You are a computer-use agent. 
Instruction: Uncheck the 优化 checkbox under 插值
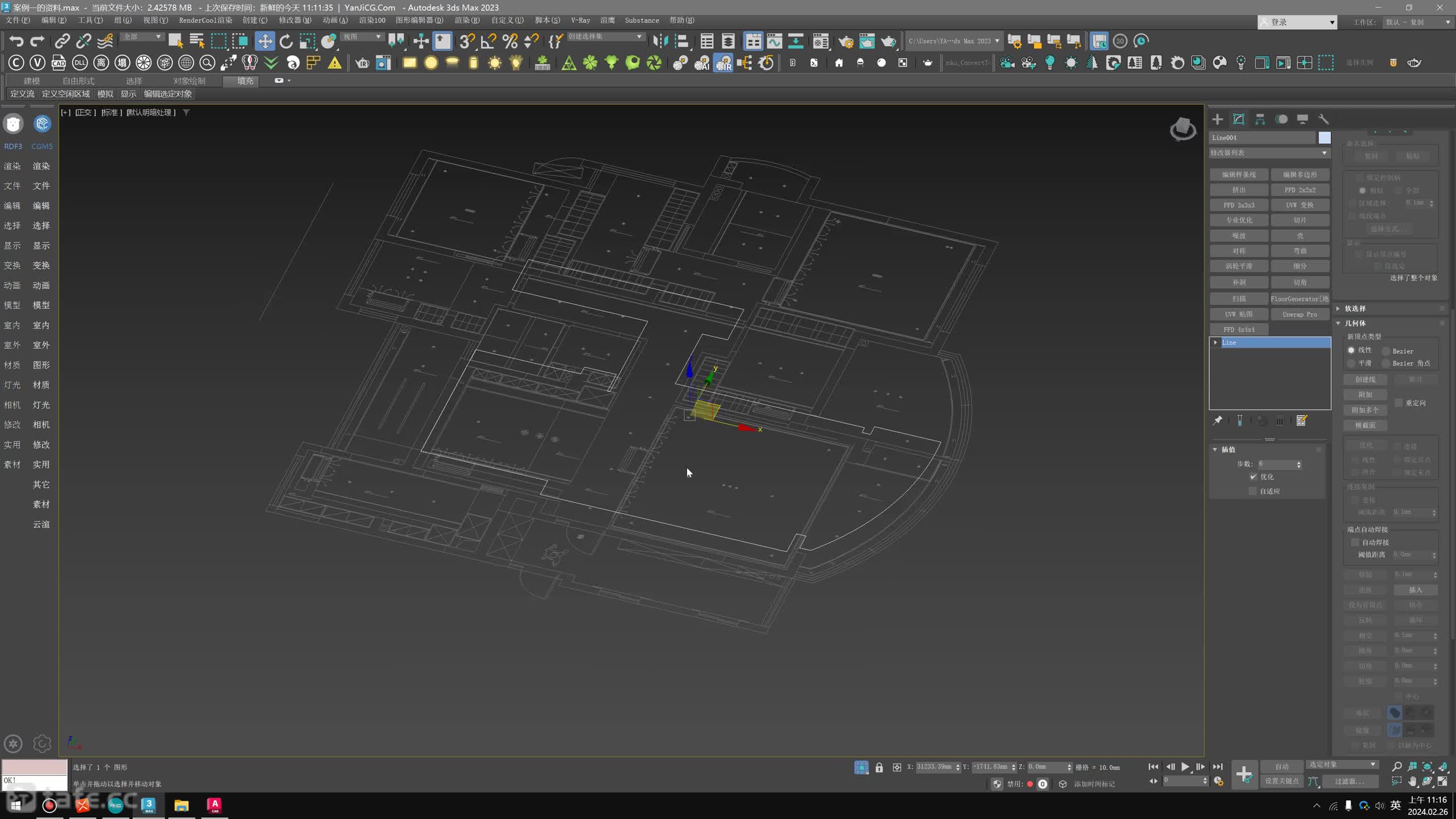click(1253, 477)
